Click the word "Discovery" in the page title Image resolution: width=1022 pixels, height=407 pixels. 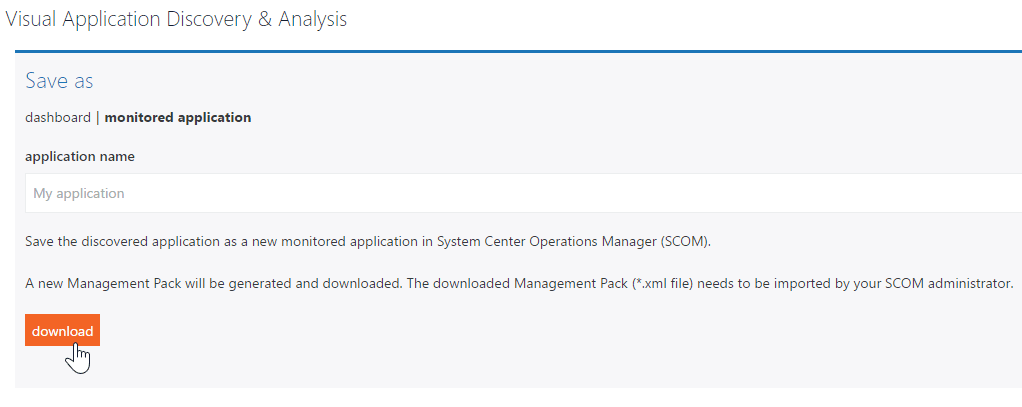click(210, 19)
